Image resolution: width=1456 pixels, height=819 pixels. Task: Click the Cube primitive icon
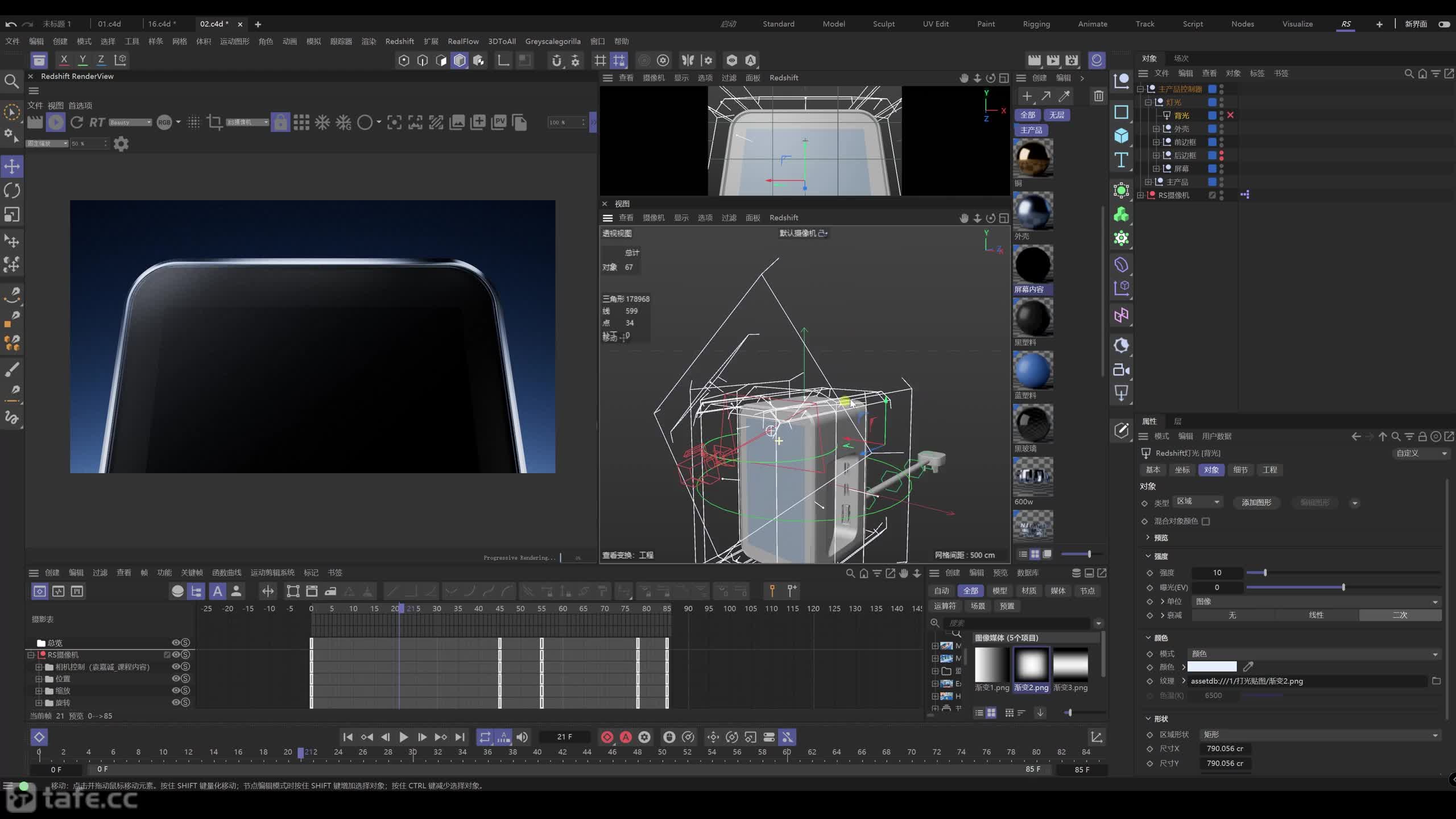point(1121,135)
